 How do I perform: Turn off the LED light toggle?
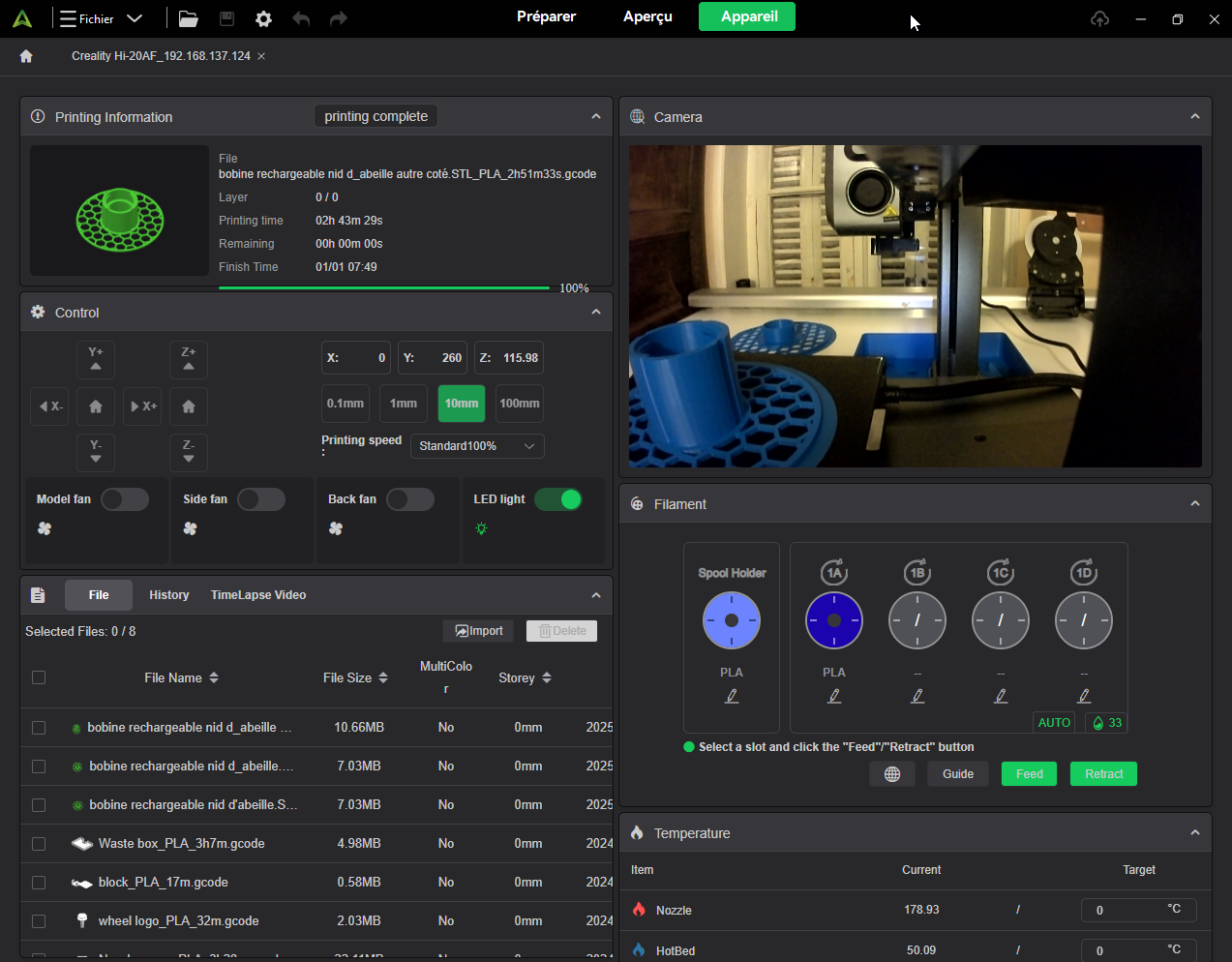click(558, 499)
